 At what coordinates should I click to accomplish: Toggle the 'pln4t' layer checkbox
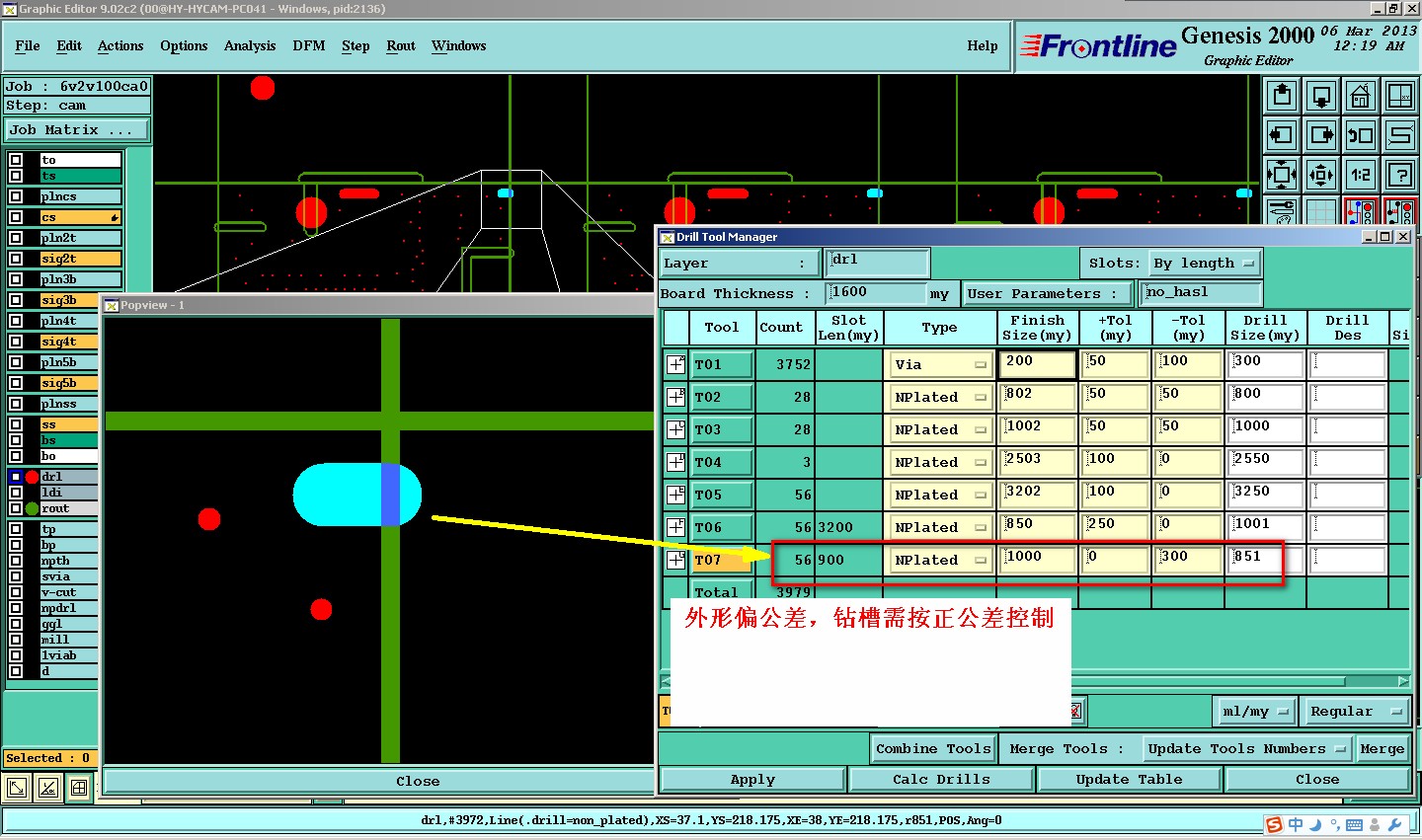[16, 321]
